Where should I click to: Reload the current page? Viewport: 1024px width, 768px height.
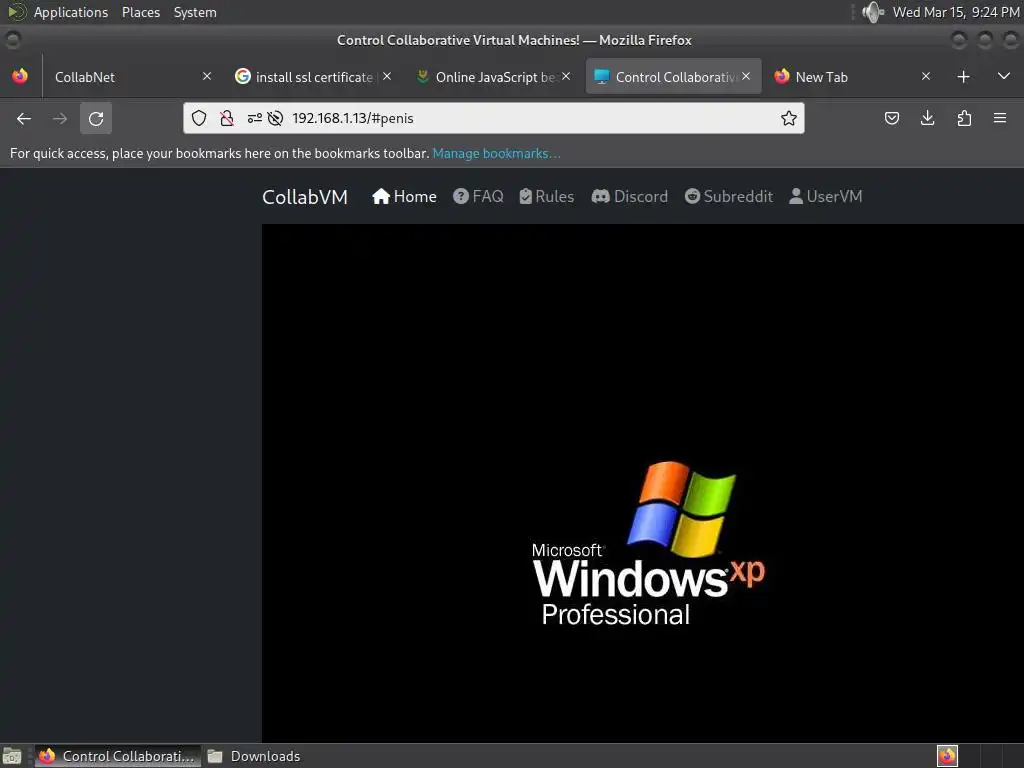[96, 118]
